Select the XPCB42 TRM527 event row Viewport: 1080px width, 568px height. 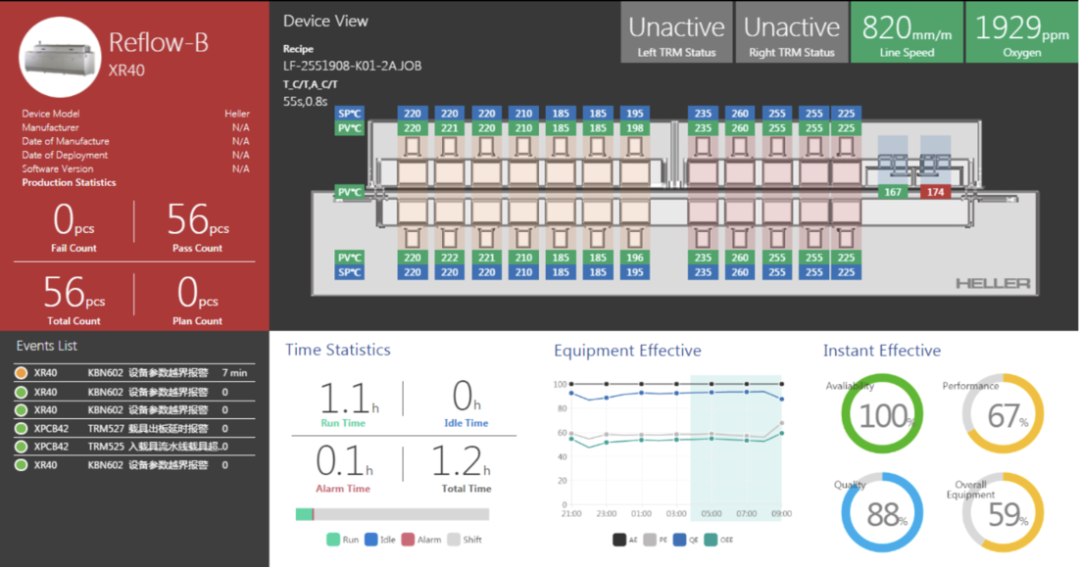(134, 428)
